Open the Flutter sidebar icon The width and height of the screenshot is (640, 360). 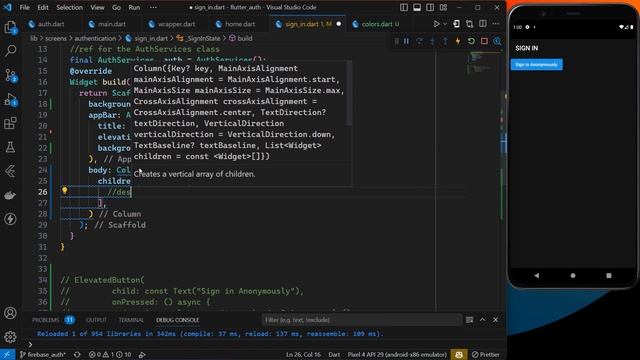click(10, 171)
